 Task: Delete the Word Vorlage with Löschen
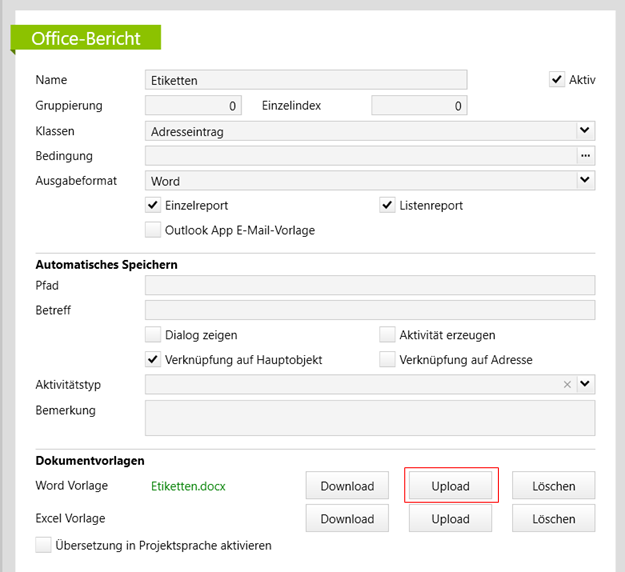tap(553, 486)
